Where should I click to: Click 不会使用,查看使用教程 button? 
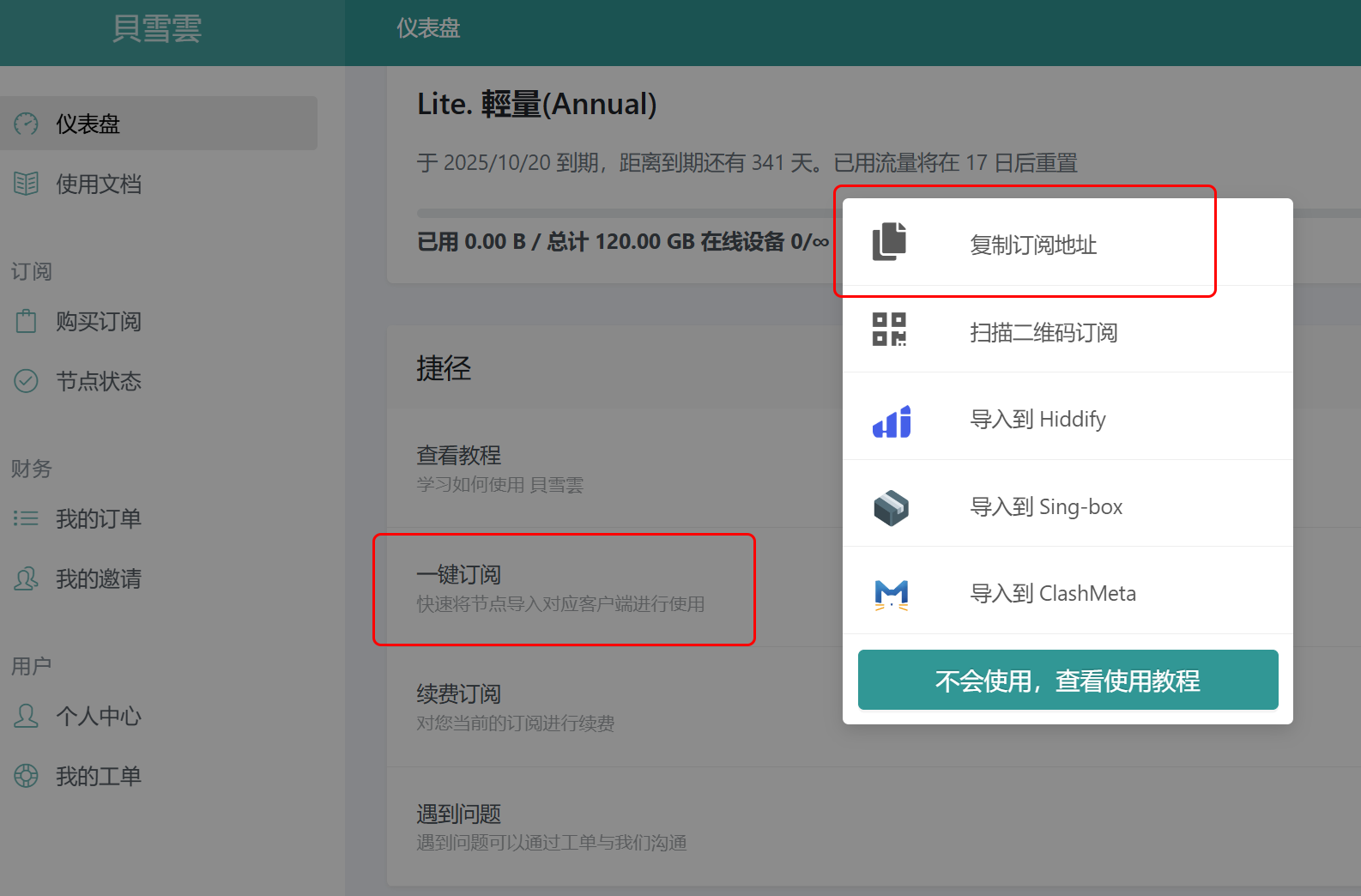point(1068,680)
